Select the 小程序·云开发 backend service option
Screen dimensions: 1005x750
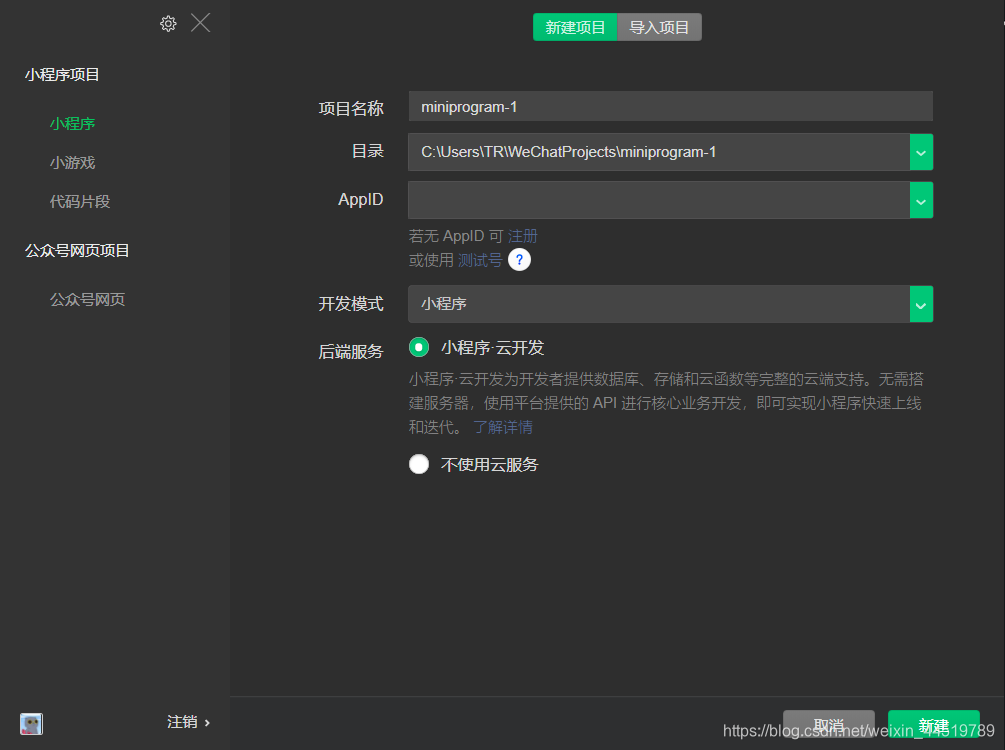419,347
